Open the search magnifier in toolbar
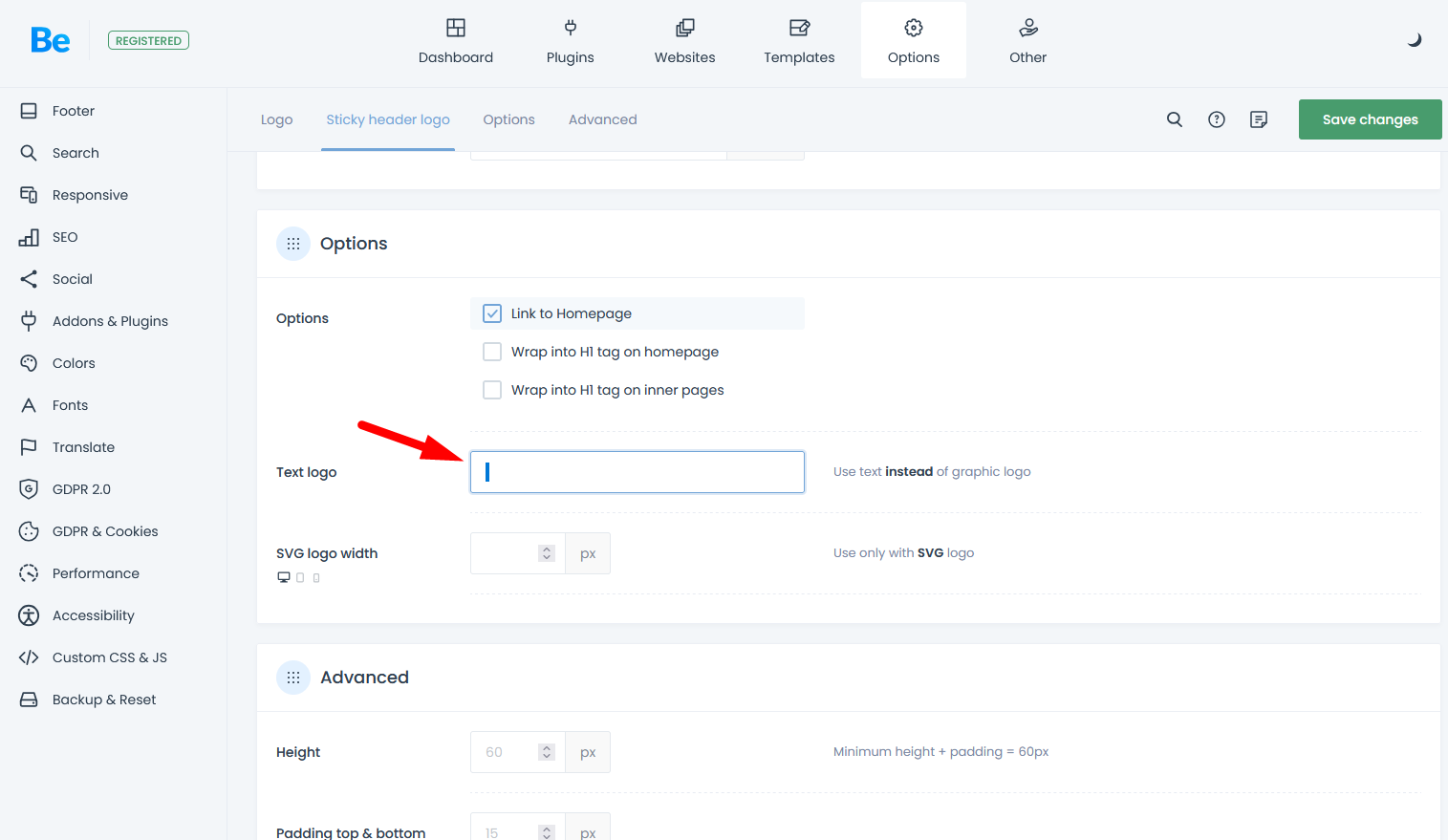 (x=1175, y=119)
